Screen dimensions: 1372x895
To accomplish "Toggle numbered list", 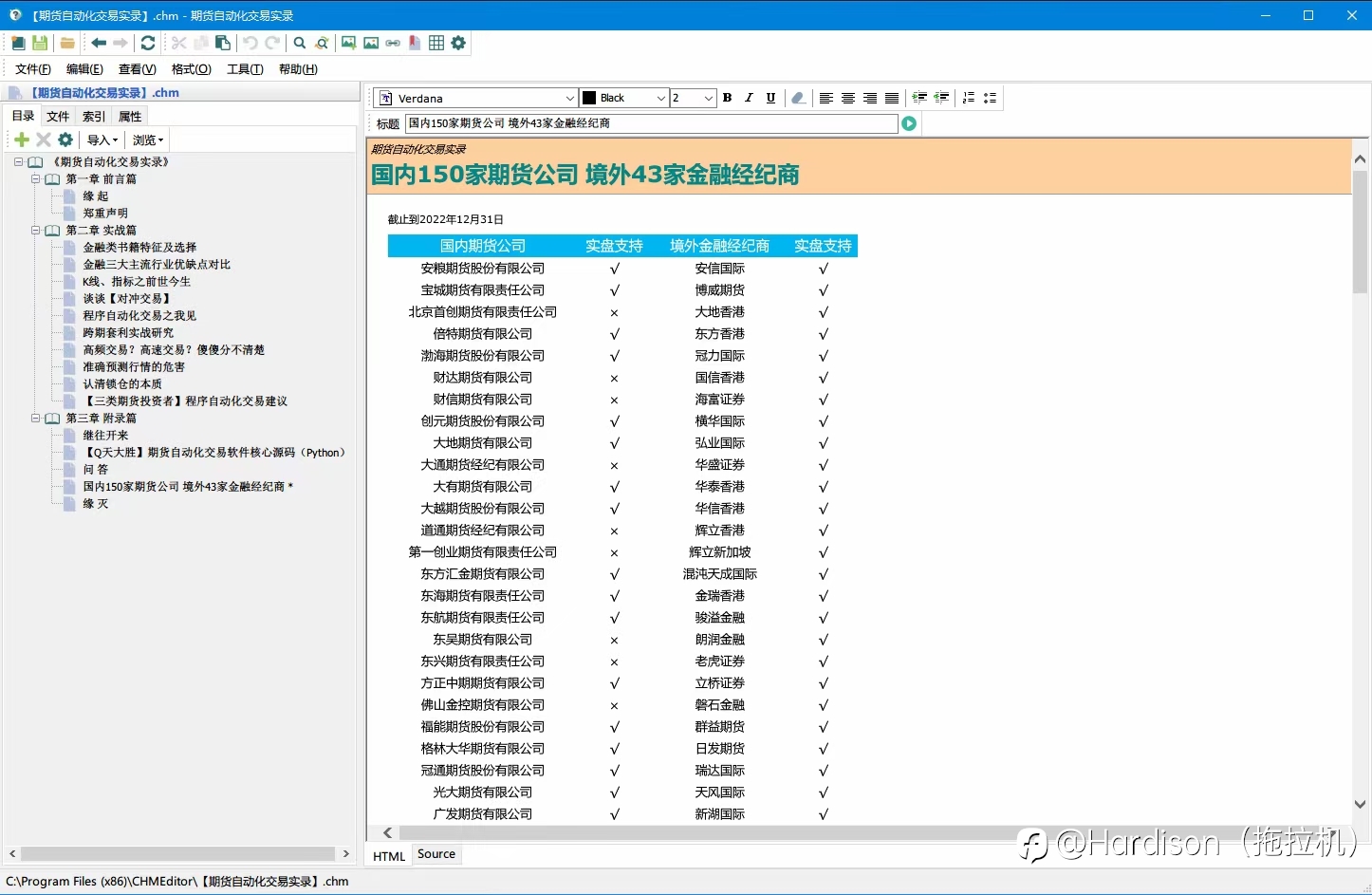I will coord(969,98).
